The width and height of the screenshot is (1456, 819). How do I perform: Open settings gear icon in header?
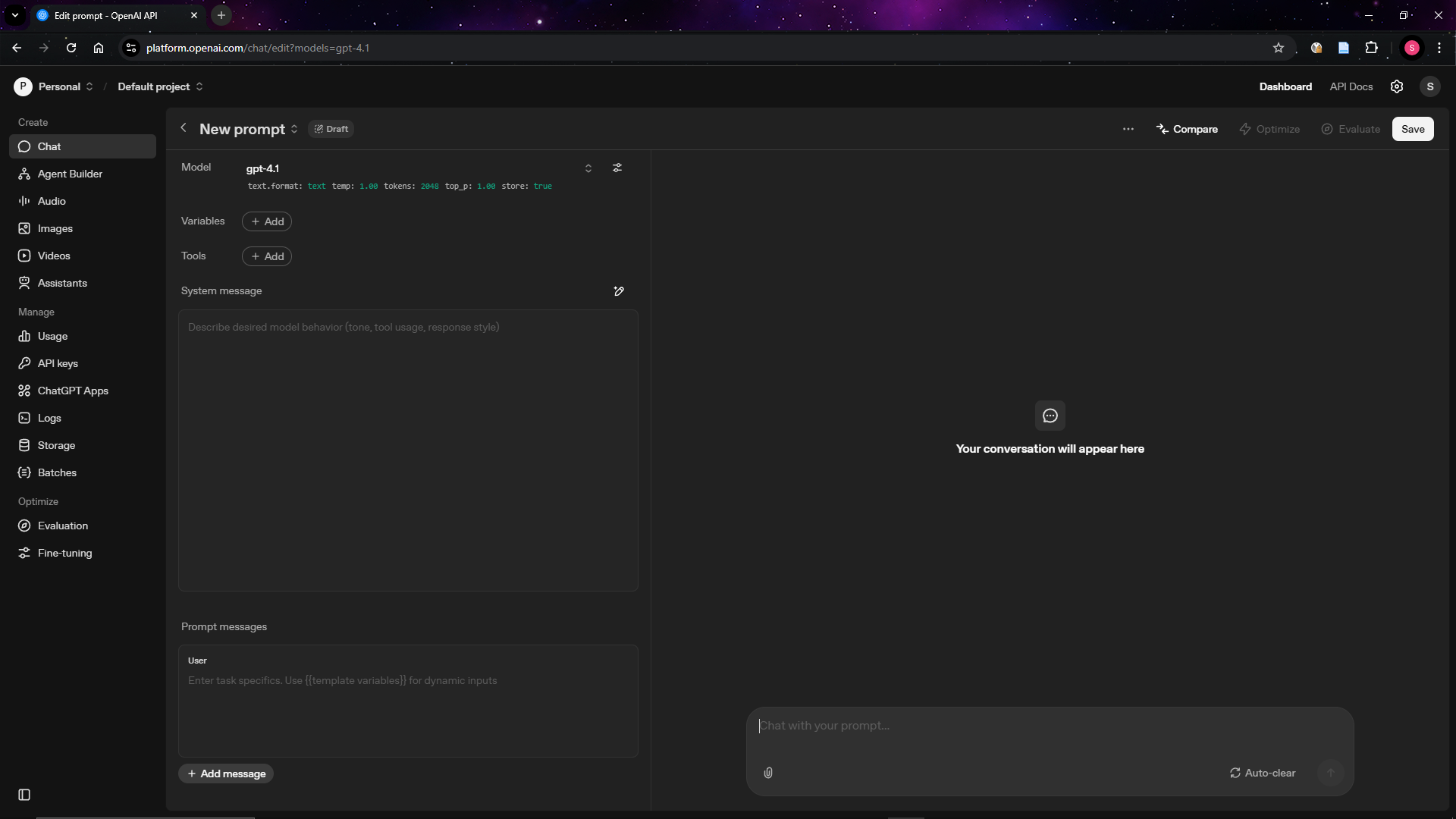pos(1397,86)
